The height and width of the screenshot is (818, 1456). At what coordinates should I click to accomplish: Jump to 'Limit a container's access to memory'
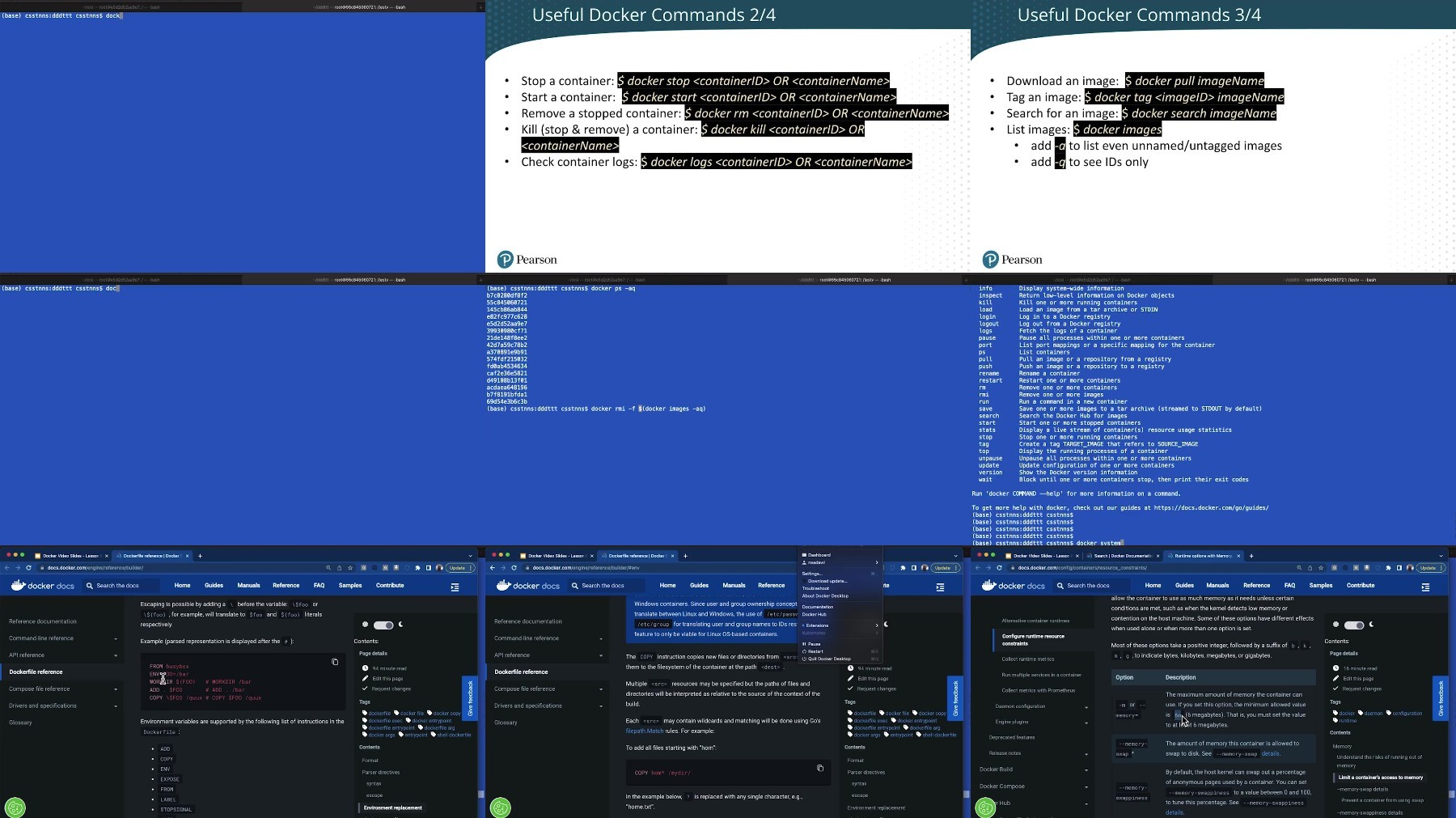click(x=1381, y=778)
